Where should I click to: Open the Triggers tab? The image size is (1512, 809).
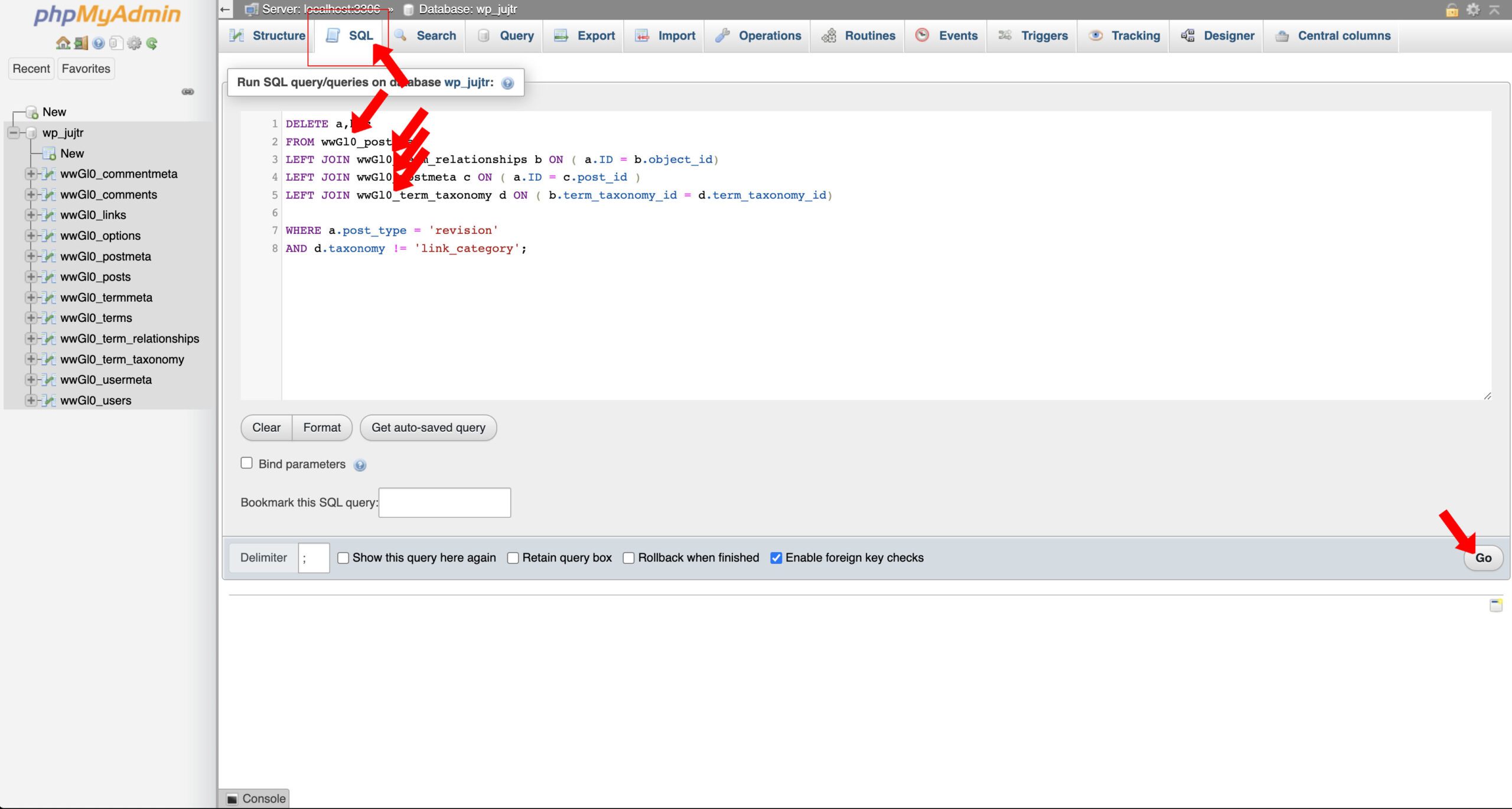click(1033, 36)
